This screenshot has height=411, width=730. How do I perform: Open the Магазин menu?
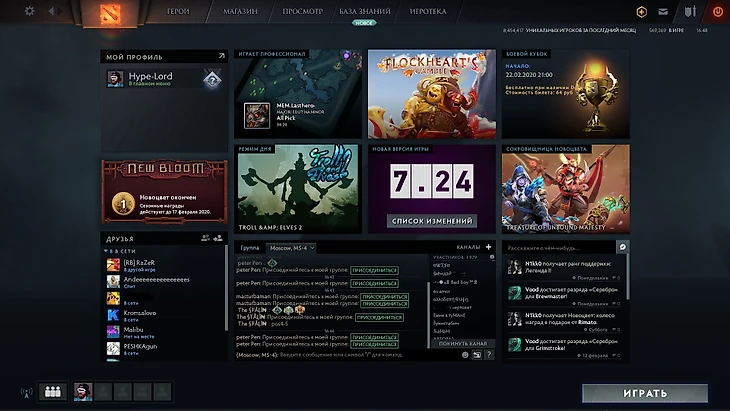pos(240,11)
